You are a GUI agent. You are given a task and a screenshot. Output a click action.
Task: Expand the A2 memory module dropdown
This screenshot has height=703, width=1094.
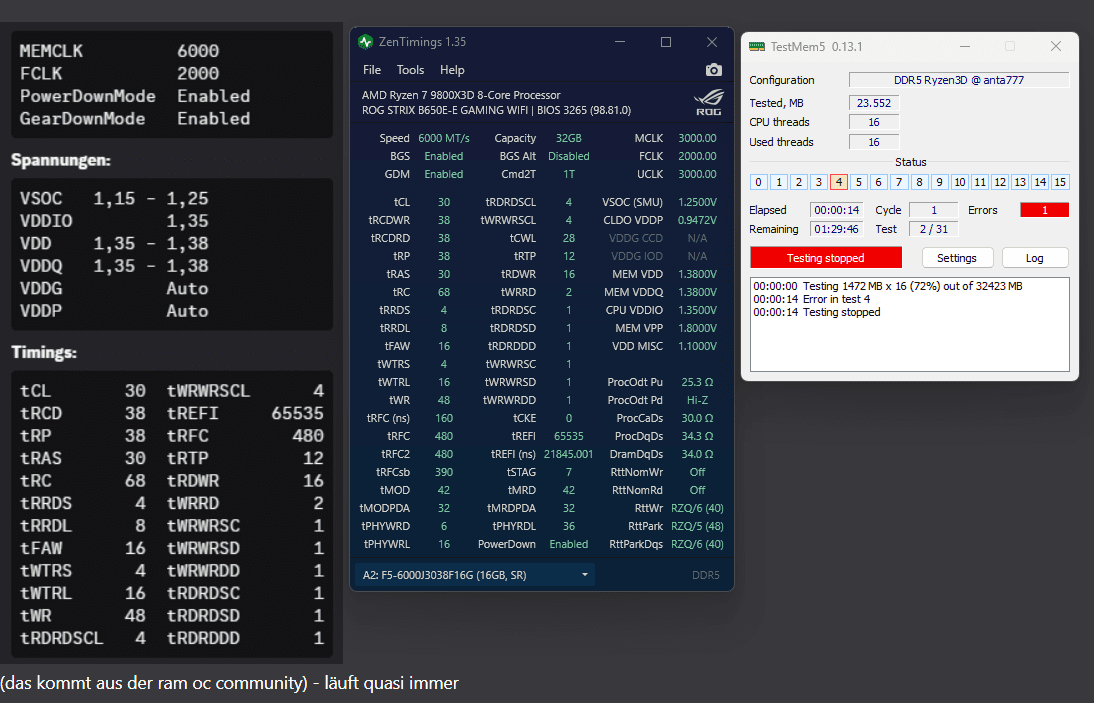[x=475, y=575]
